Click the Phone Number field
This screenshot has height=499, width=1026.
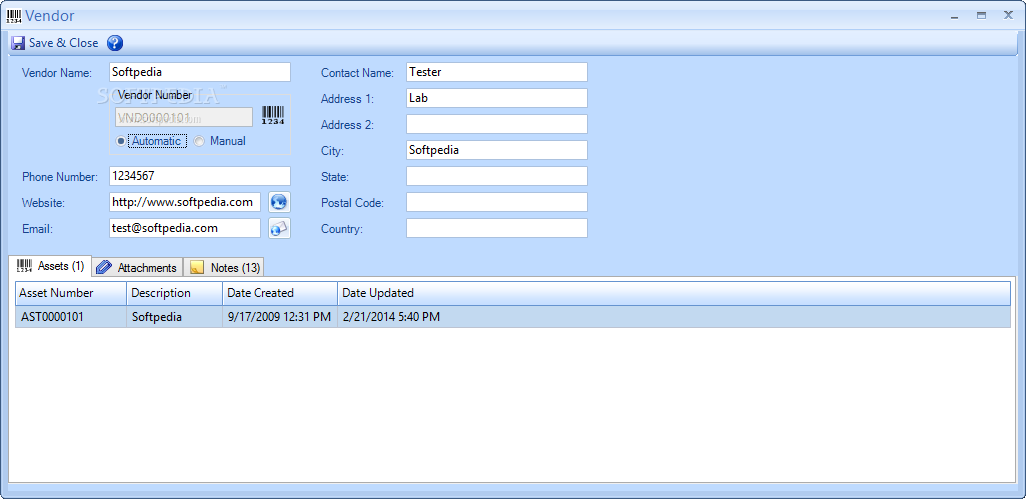200,176
